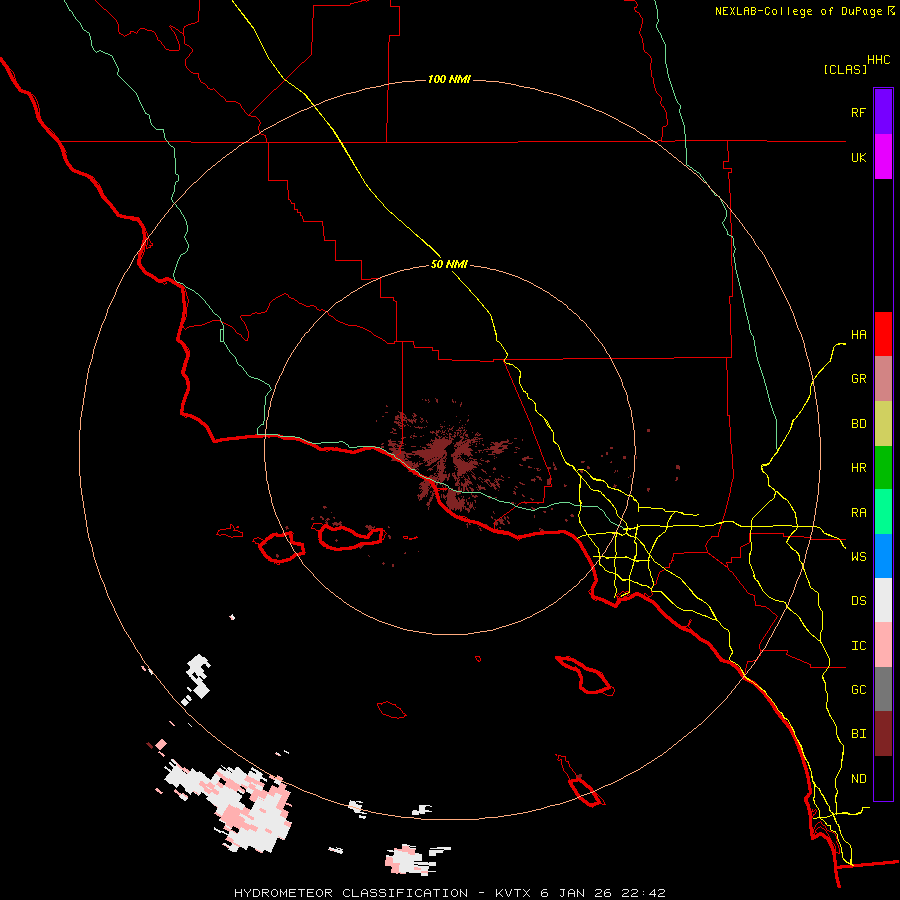Click the GR legend label

(858, 379)
